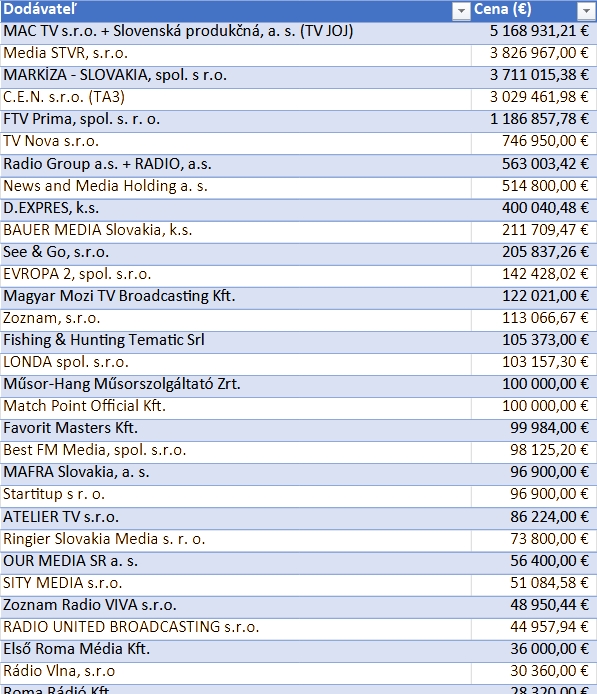Select the price 36 000,00 € cell
The width and height of the screenshot is (597, 694).
pos(534,651)
